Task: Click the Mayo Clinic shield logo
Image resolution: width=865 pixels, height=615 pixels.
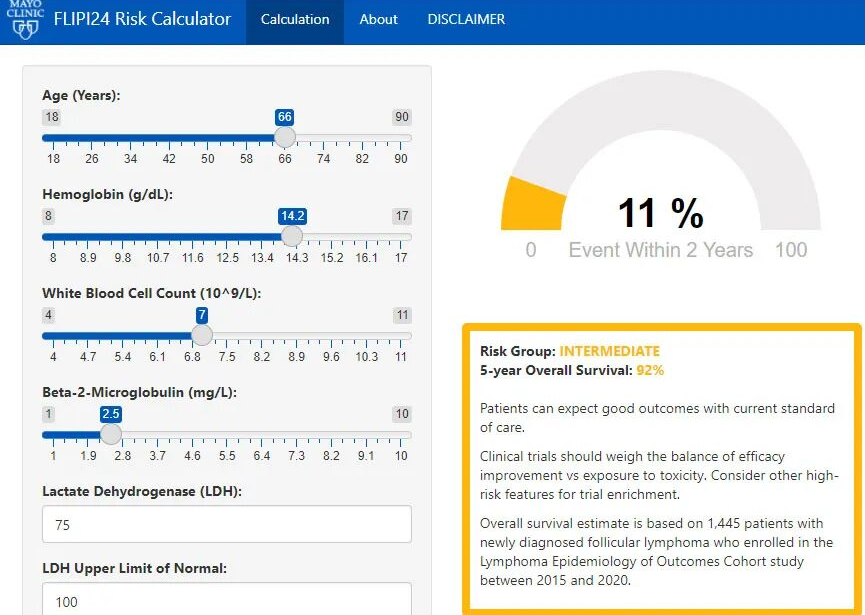Action: [26, 21]
